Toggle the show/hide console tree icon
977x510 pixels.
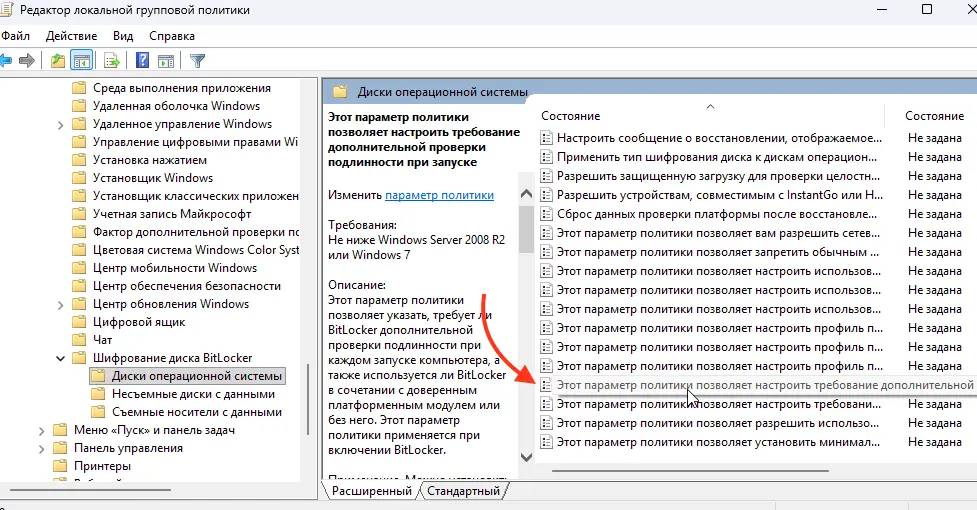point(82,61)
